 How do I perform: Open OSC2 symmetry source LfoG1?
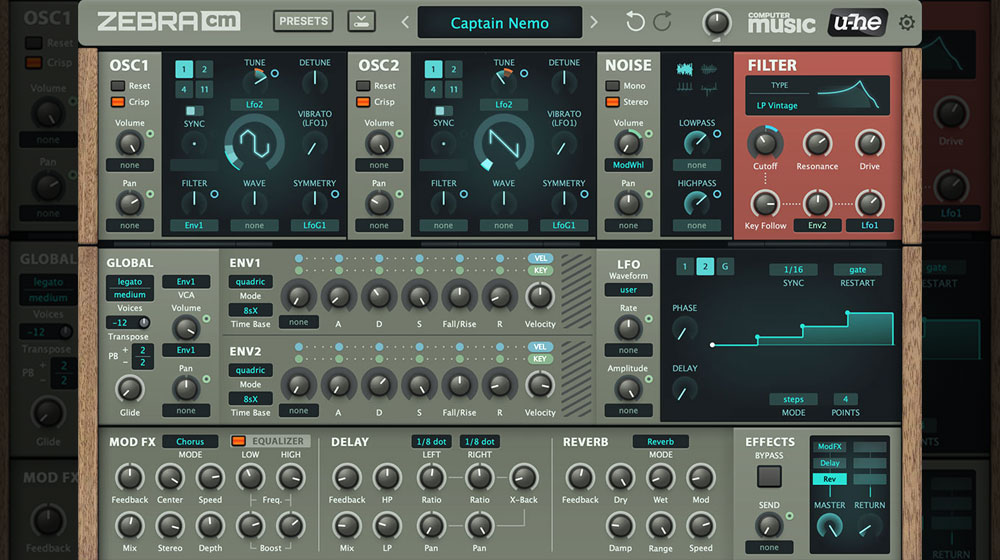pyautogui.click(x=564, y=225)
